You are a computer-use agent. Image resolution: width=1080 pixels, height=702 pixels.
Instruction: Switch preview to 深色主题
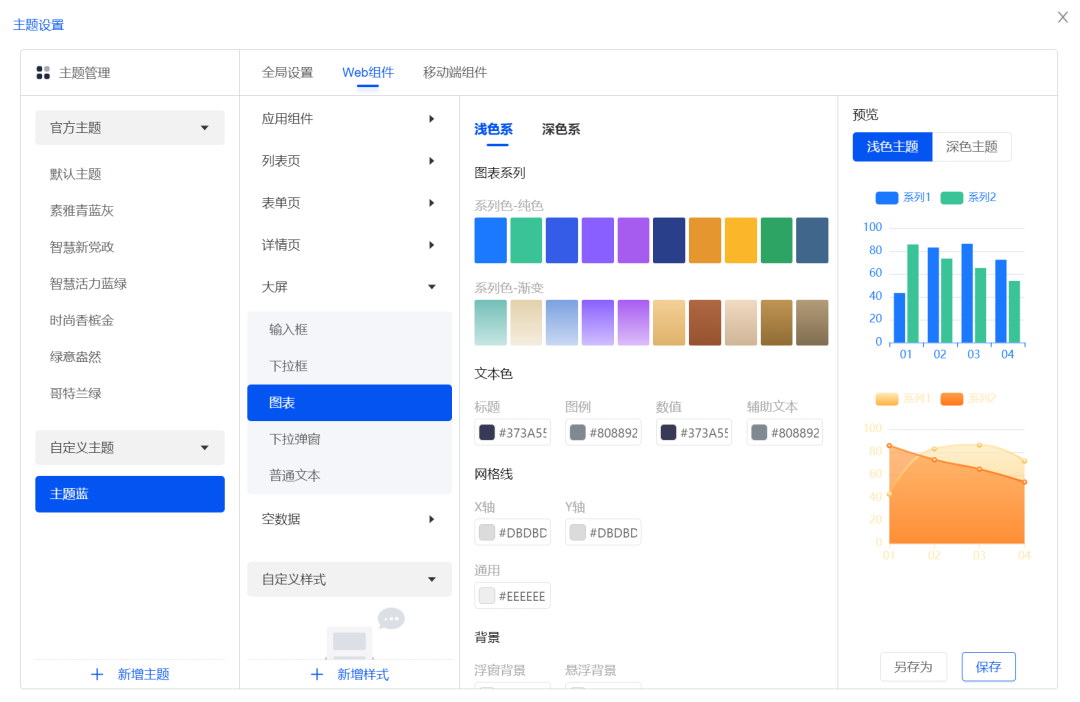(971, 147)
